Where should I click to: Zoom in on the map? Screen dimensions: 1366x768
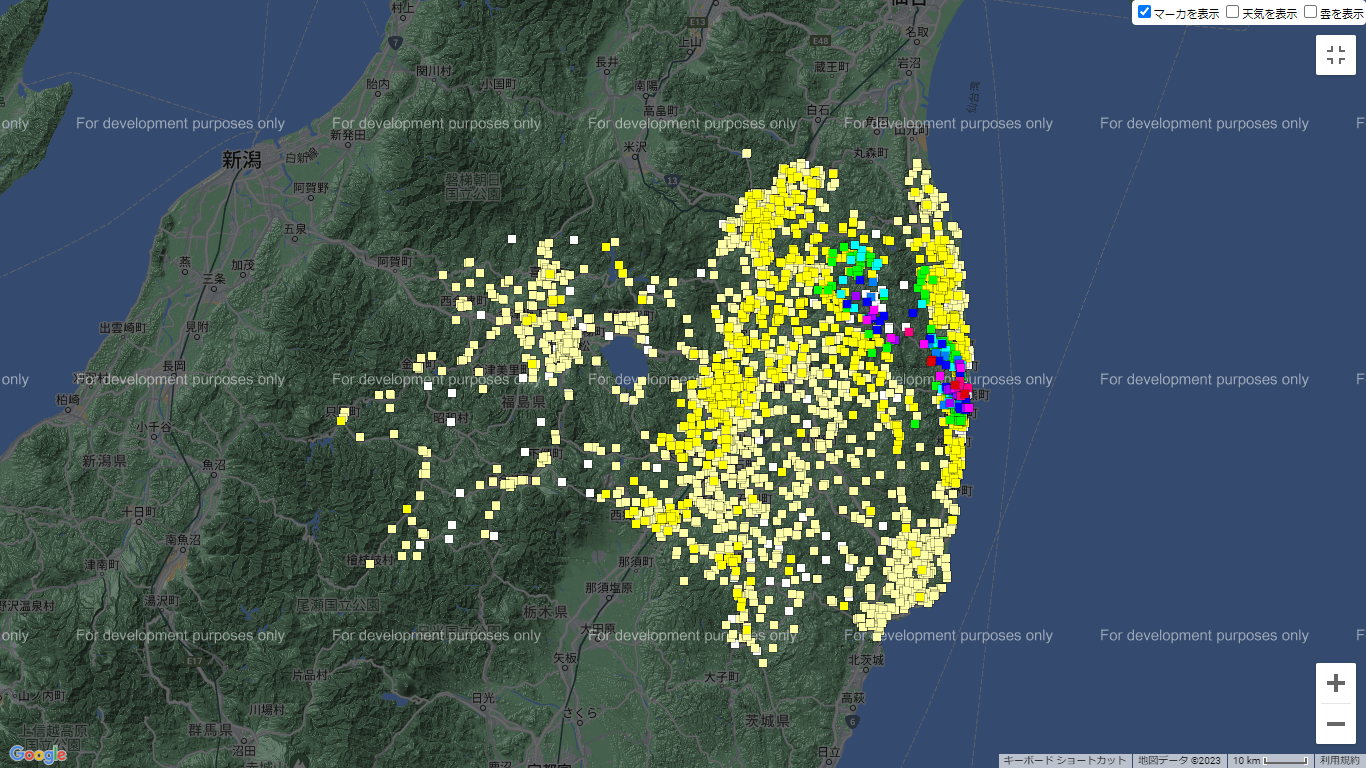click(1336, 684)
